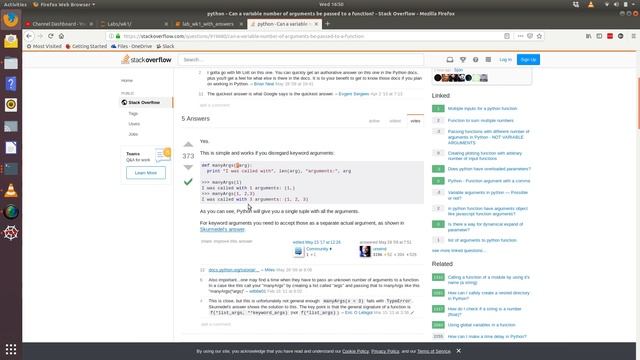
Task: Close the active python Stack Overflow tab
Action: pos(316,24)
